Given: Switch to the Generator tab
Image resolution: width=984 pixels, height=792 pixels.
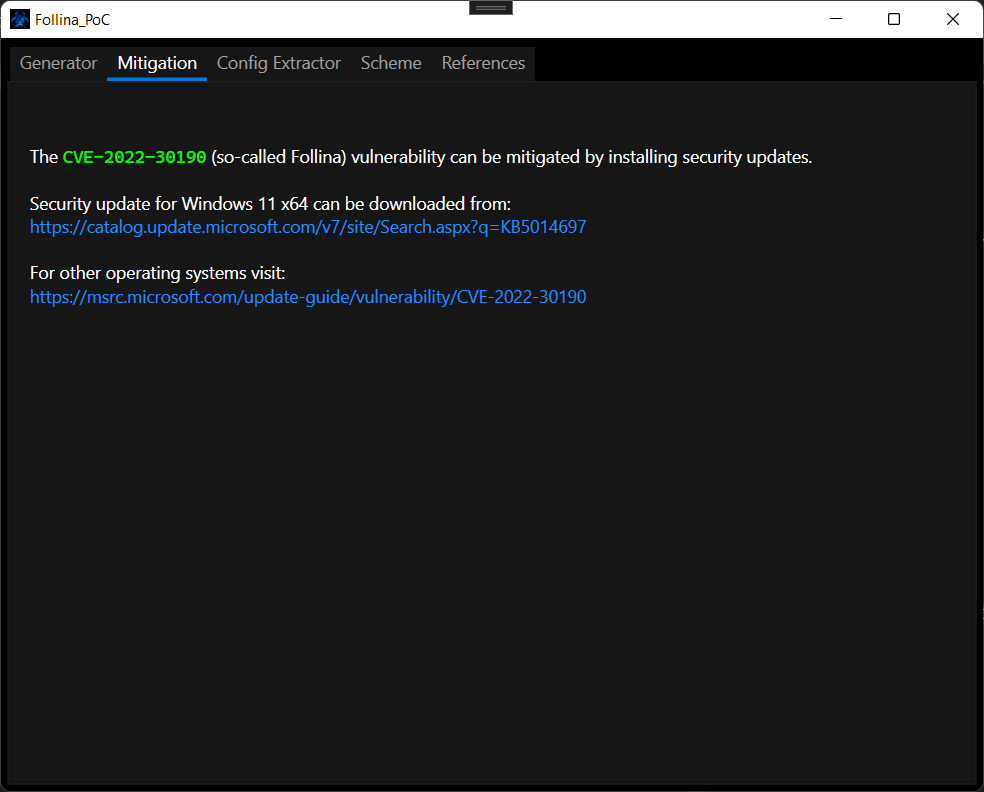Looking at the screenshot, I should [x=58, y=63].
